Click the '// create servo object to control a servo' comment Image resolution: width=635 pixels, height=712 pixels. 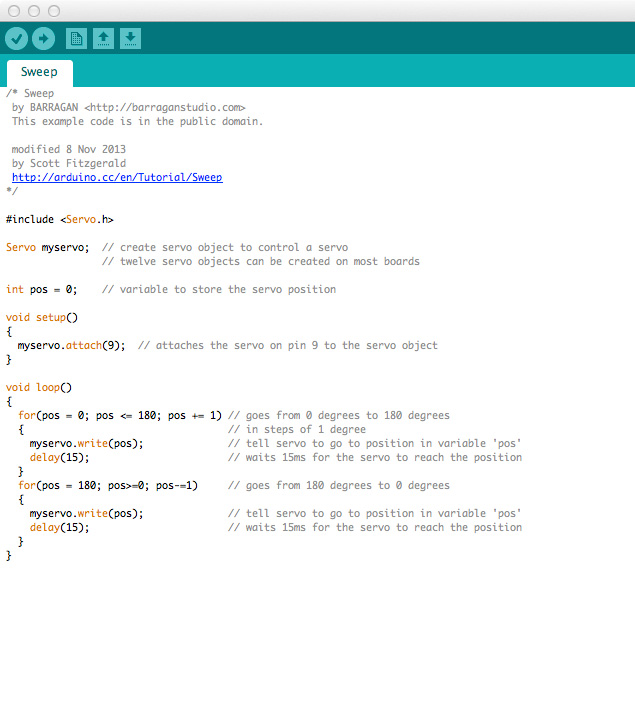[225, 247]
